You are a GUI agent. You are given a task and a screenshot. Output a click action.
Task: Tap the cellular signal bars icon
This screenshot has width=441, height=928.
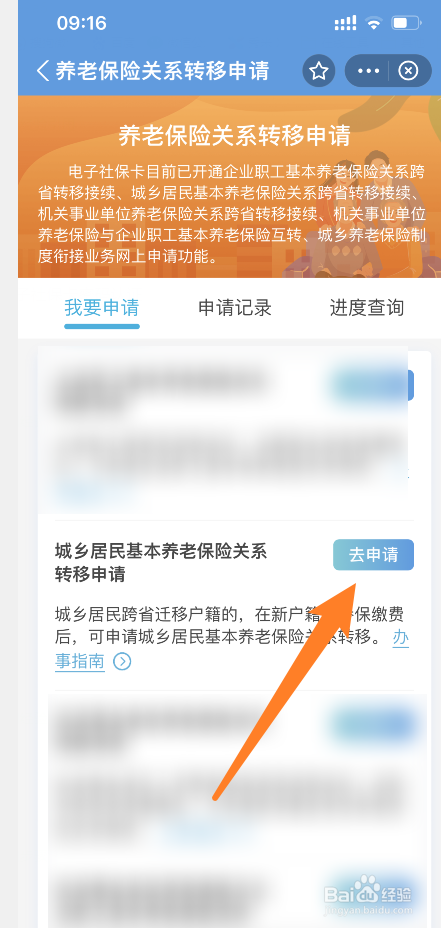(x=345, y=24)
